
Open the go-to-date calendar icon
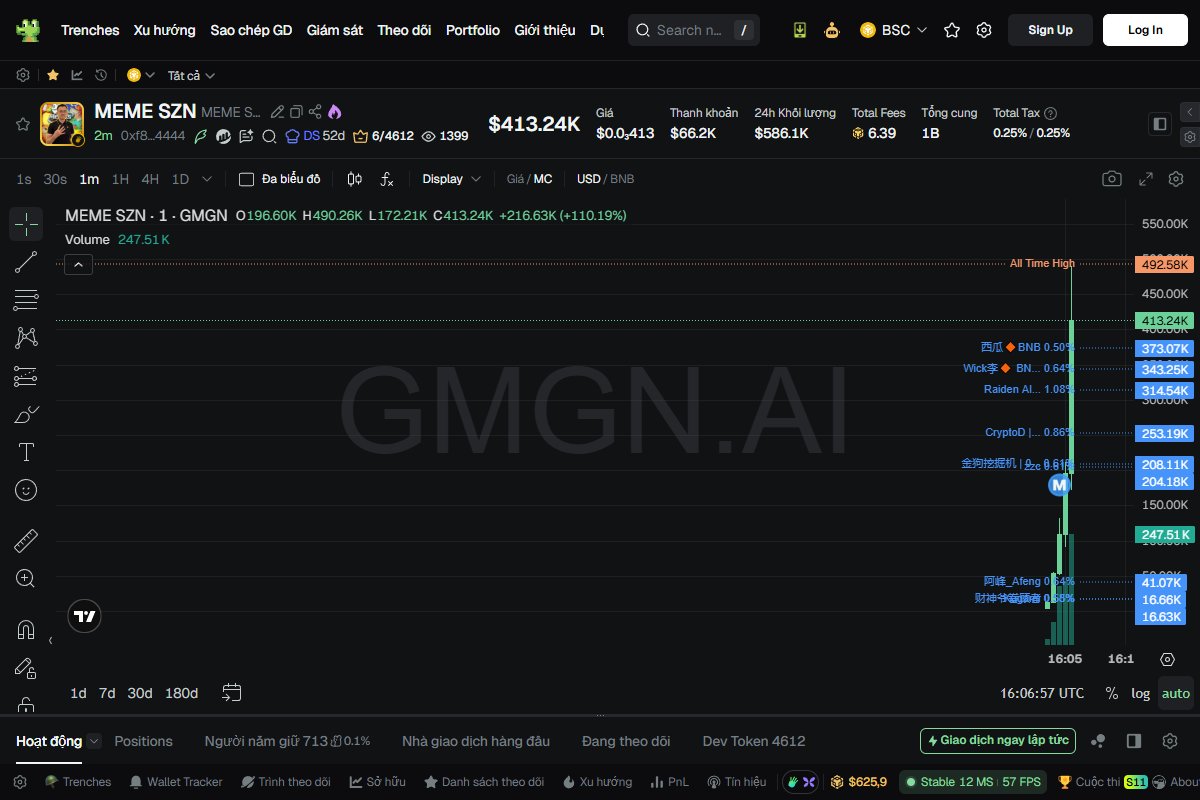click(x=232, y=692)
